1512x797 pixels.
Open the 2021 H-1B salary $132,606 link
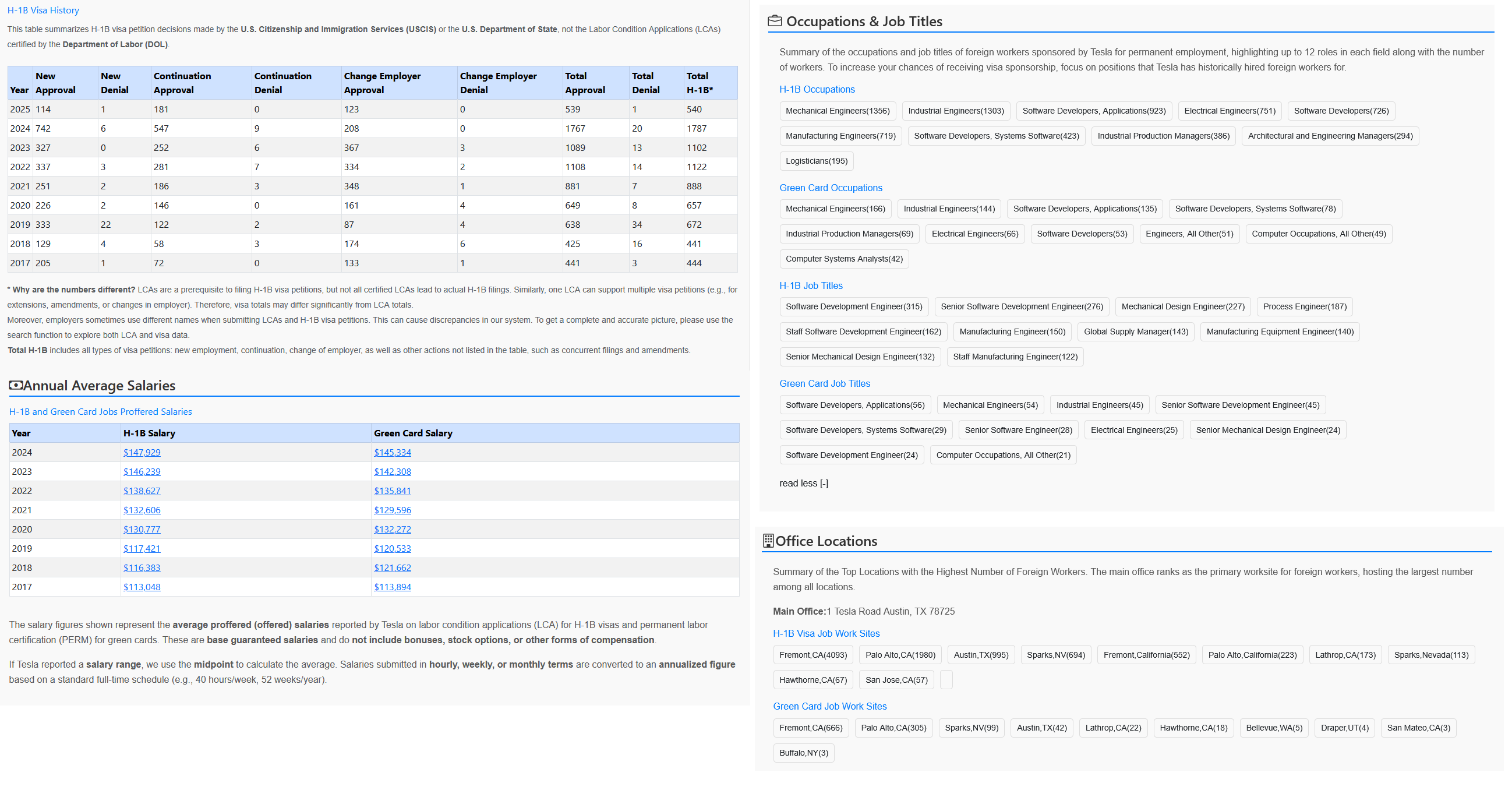142,510
